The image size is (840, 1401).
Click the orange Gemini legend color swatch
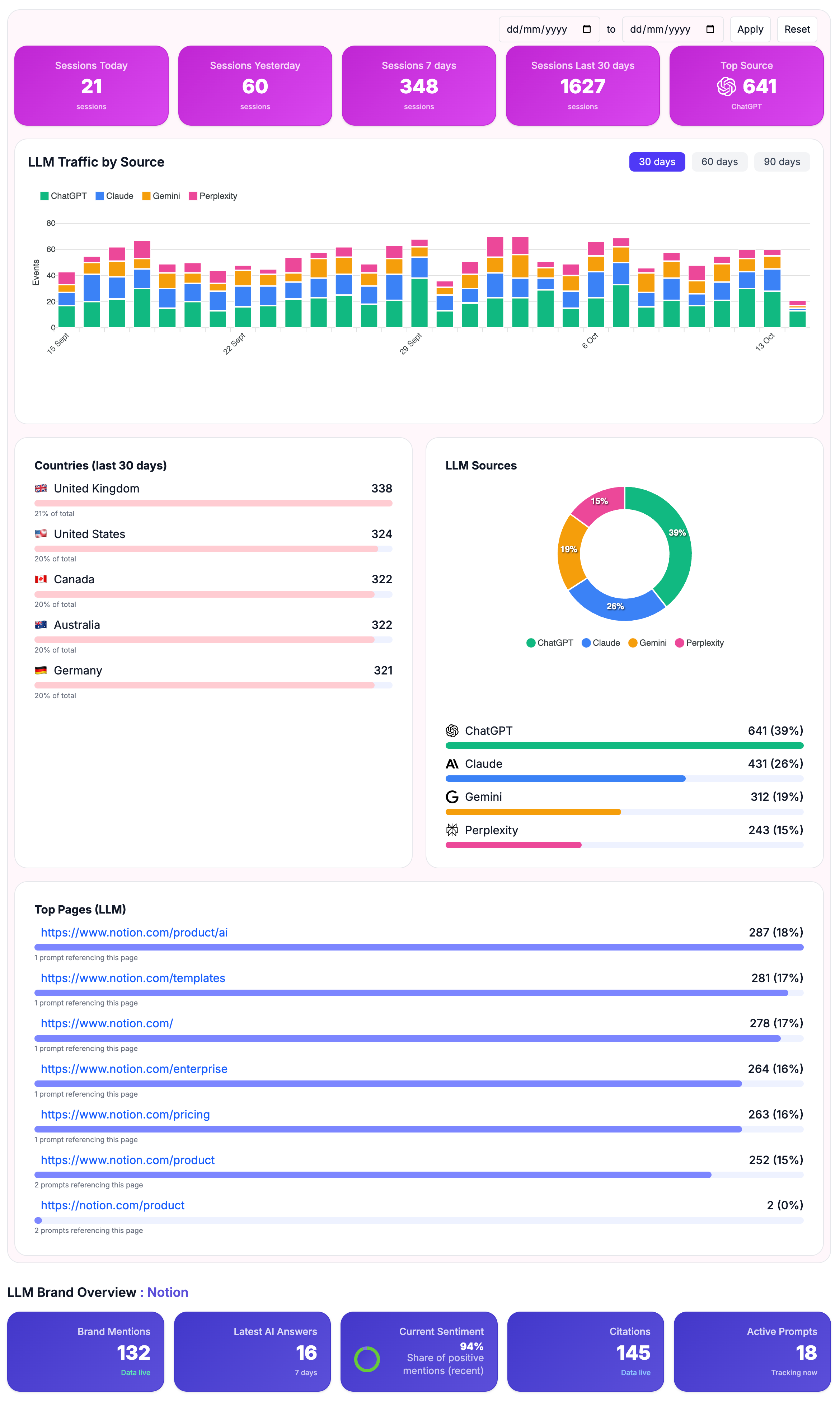(x=146, y=196)
